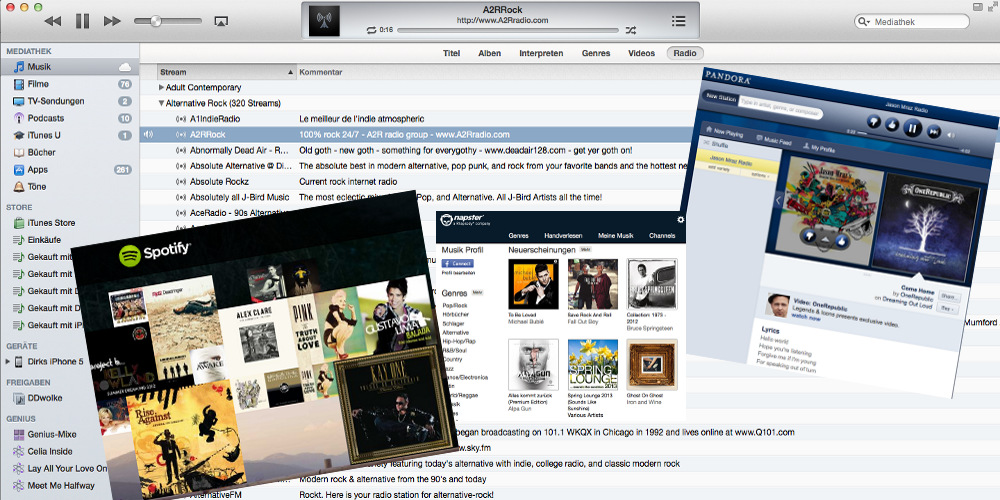Switch to the Videos tab
This screenshot has height=500, width=1000.
[x=641, y=54]
